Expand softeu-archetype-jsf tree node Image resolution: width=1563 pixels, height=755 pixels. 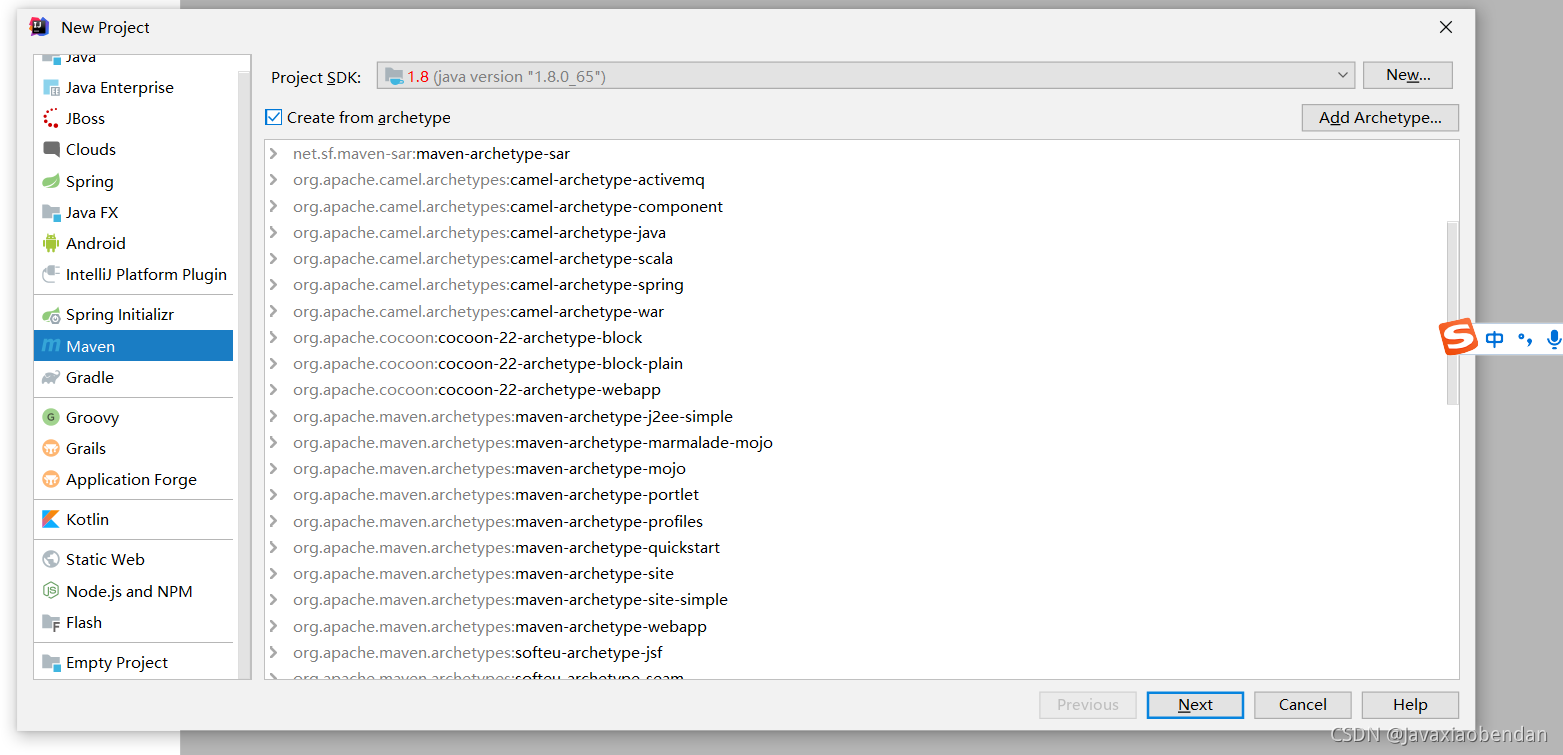[x=274, y=653]
